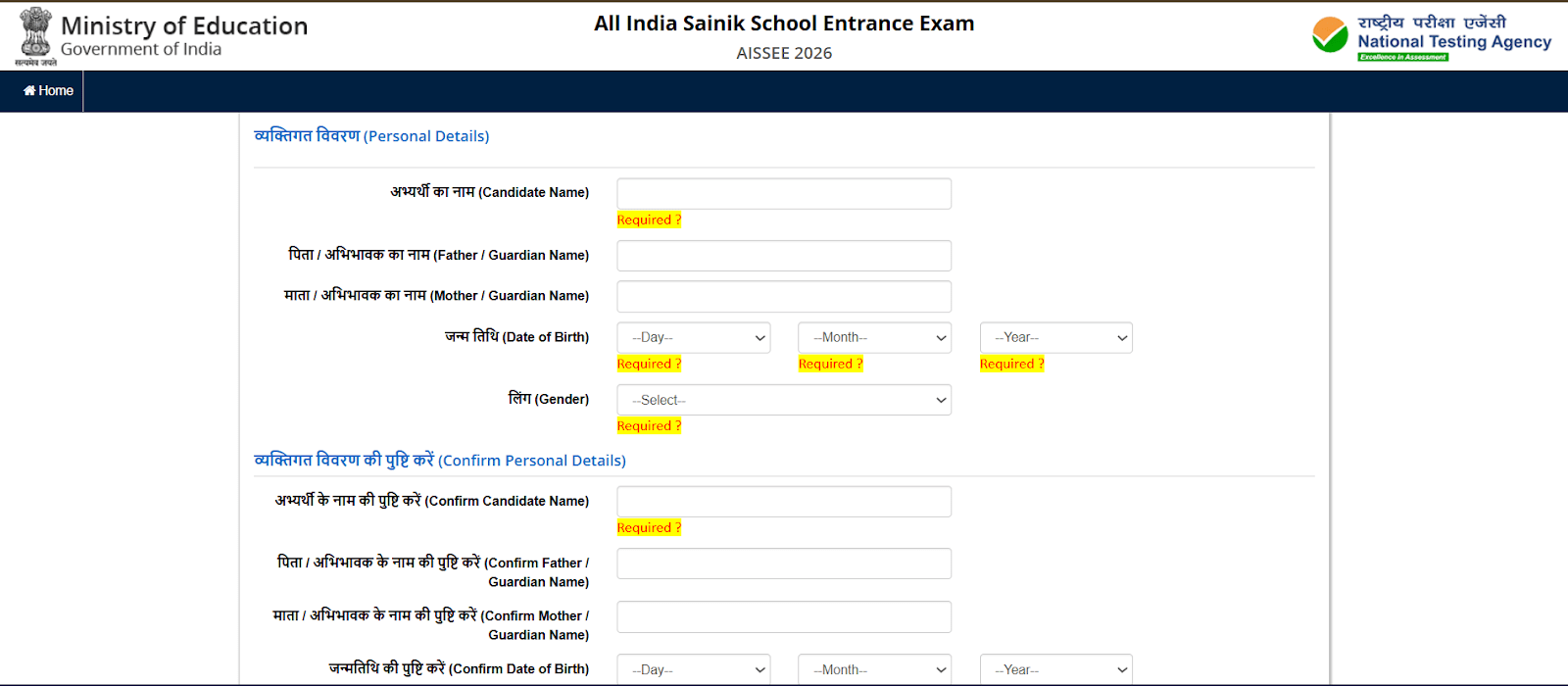Click the Government of India emblem logo
Image resolution: width=1568 pixels, height=686 pixels.
pyautogui.click(x=35, y=36)
